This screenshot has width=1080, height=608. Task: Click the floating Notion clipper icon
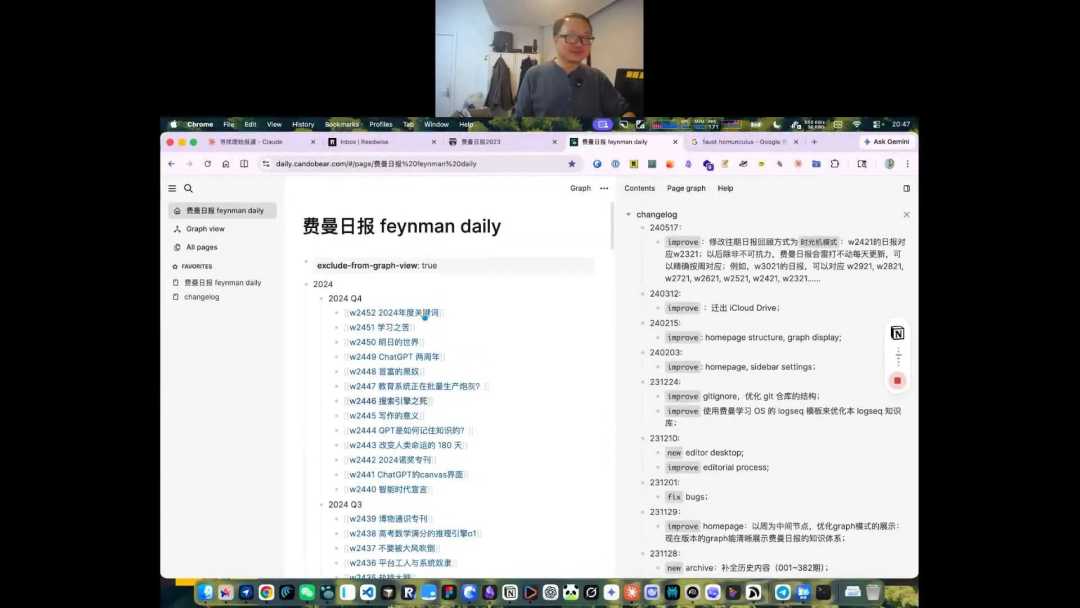point(897,333)
